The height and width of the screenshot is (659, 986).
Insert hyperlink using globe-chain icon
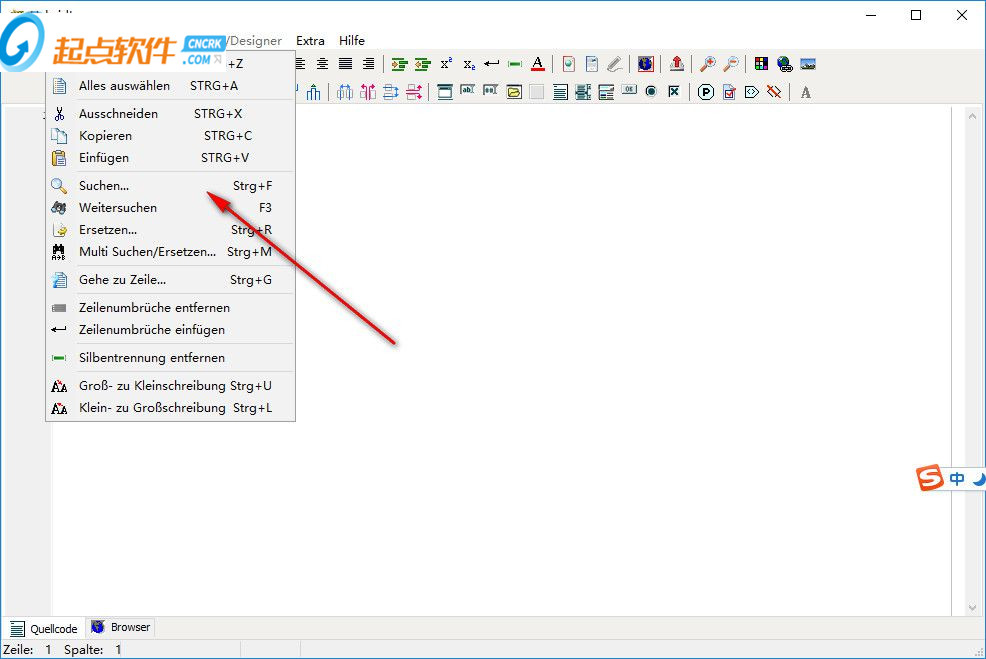tap(784, 64)
